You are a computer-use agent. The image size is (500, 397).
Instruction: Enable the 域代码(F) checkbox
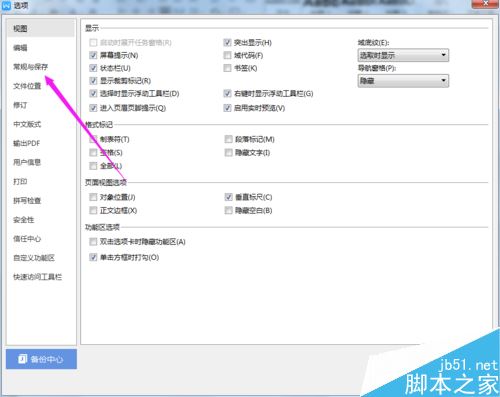227,55
